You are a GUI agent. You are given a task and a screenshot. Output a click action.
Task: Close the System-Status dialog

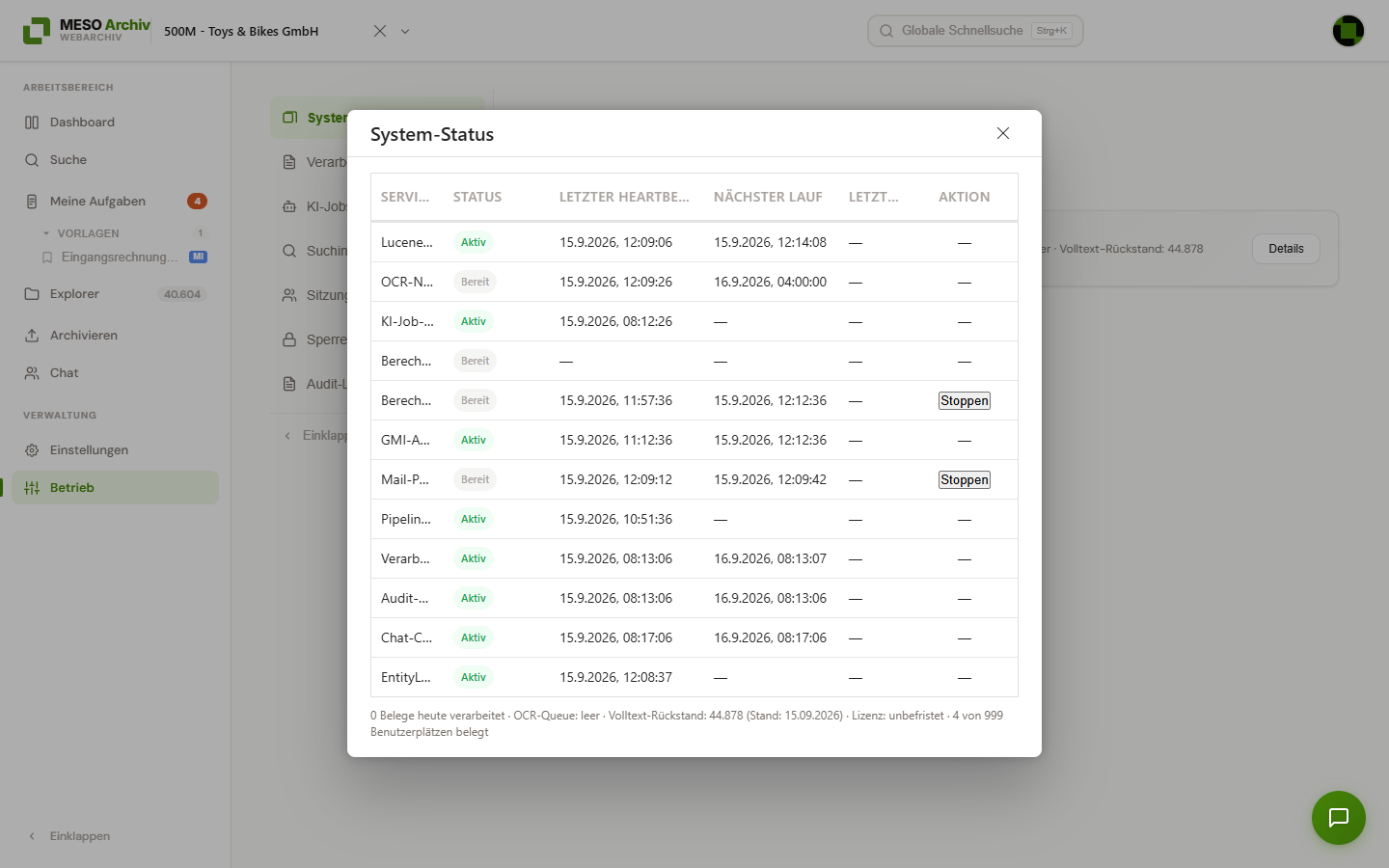click(1003, 133)
